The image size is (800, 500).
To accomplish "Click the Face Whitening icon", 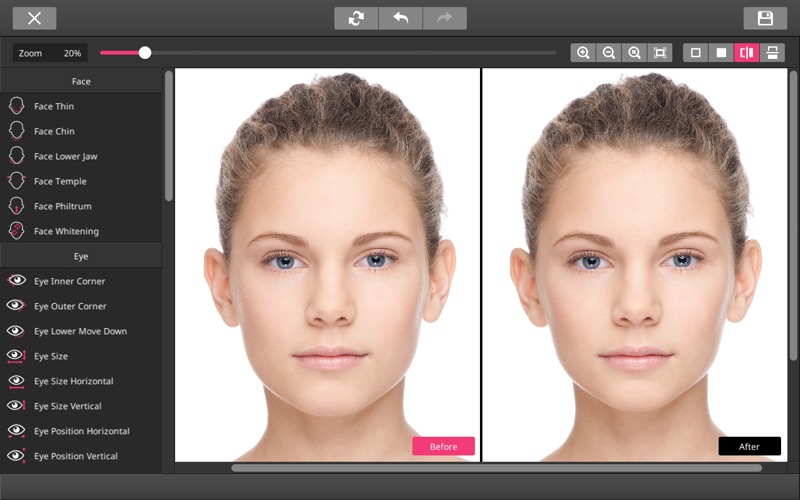I will coord(16,231).
